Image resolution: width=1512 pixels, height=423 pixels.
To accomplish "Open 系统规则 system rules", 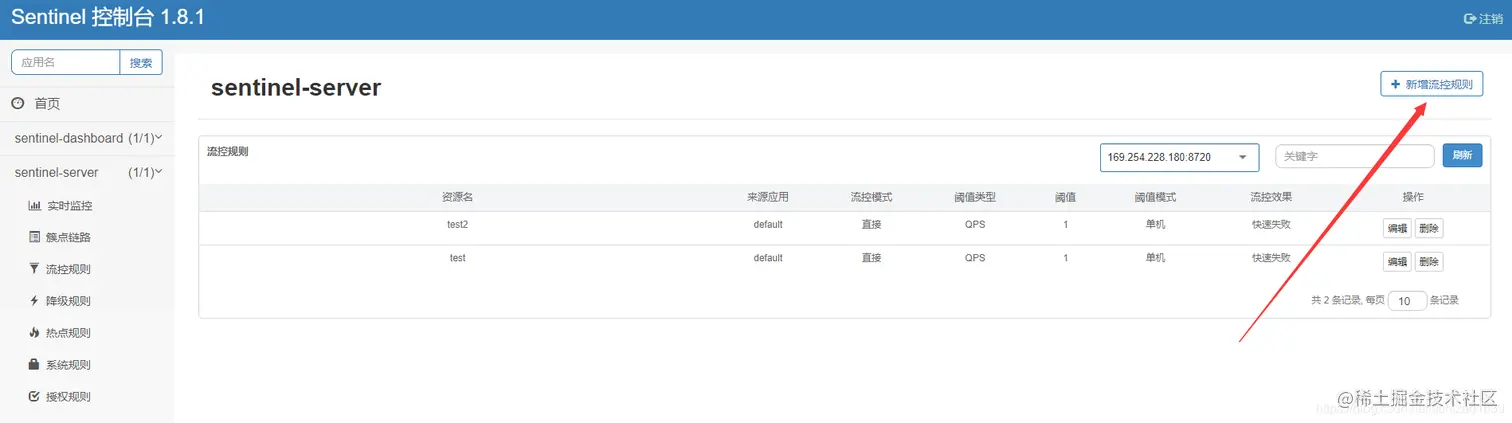I will coord(68,365).
